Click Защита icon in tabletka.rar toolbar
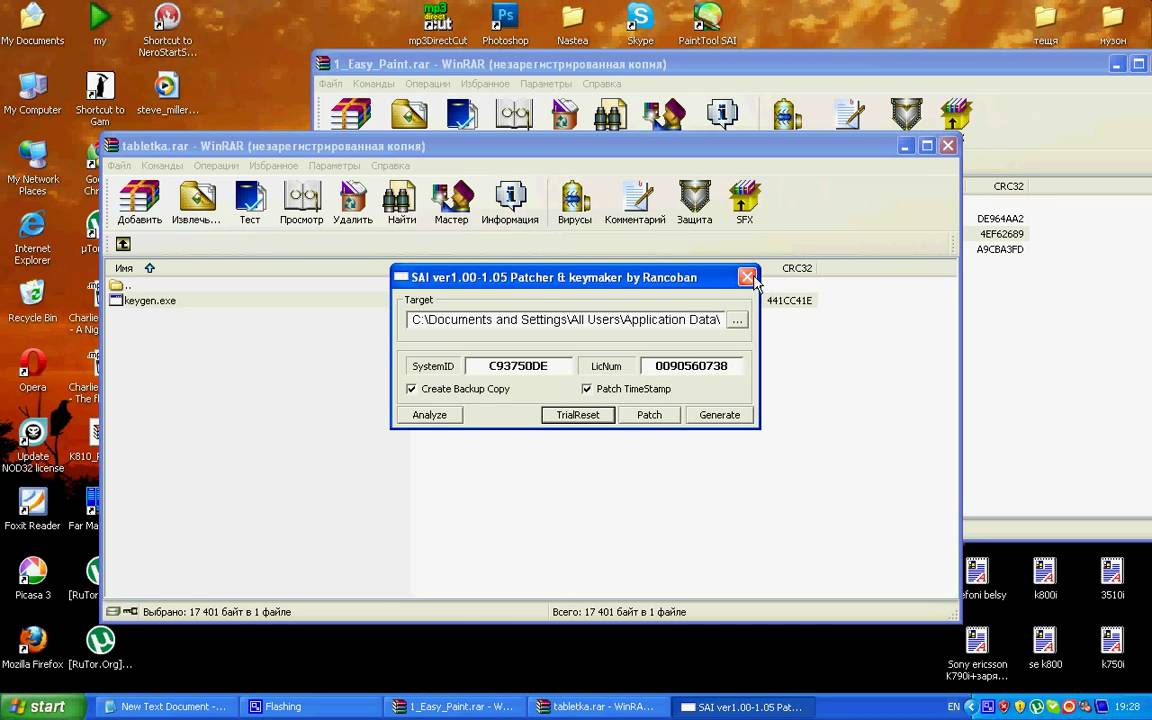 coord(694,202)
